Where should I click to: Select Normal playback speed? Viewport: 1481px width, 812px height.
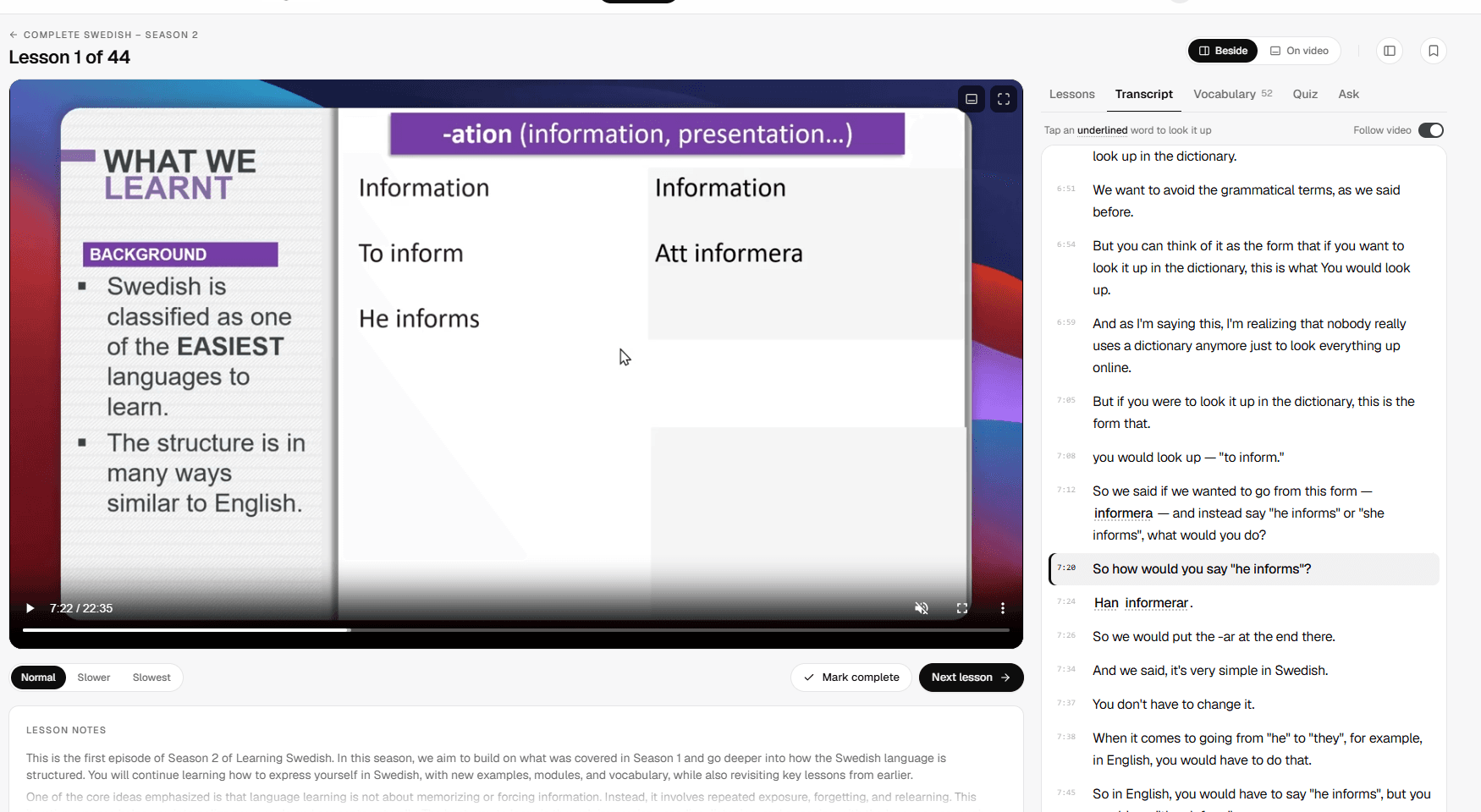(x=38, y=678)
